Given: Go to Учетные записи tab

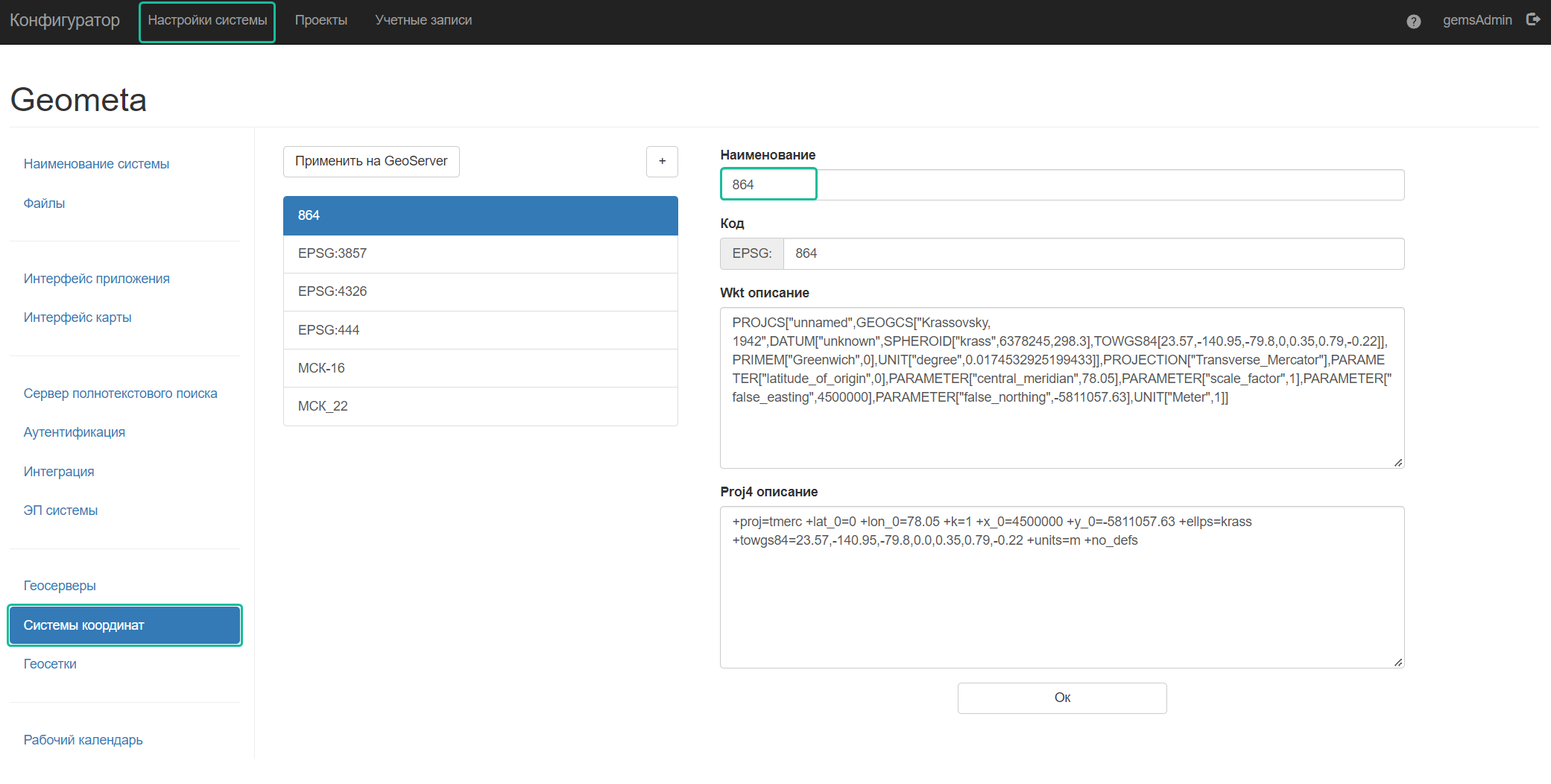Looking at the screenshot, I should point(423,21).
